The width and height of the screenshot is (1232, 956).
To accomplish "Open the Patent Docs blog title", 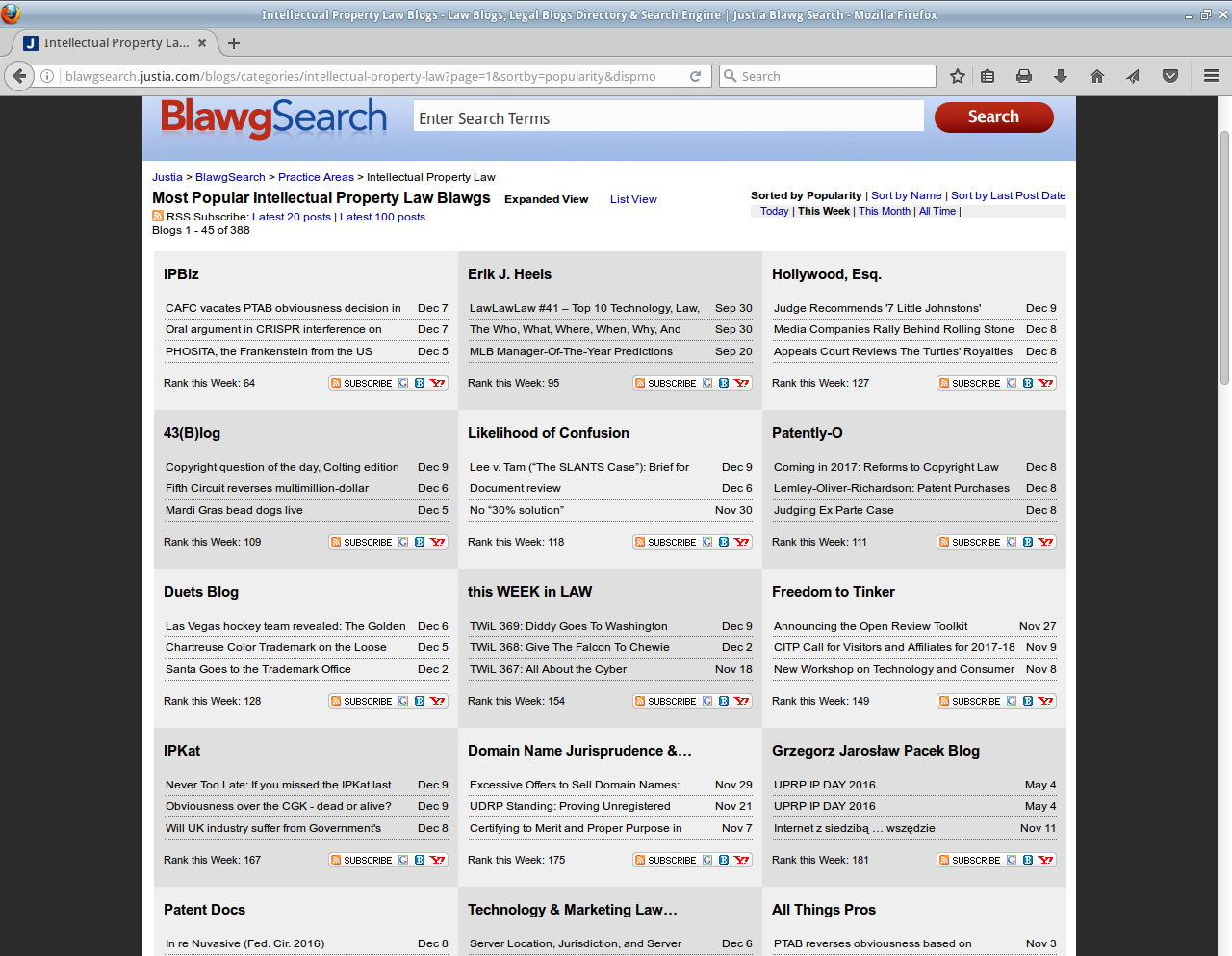I will tap(204, 910).
